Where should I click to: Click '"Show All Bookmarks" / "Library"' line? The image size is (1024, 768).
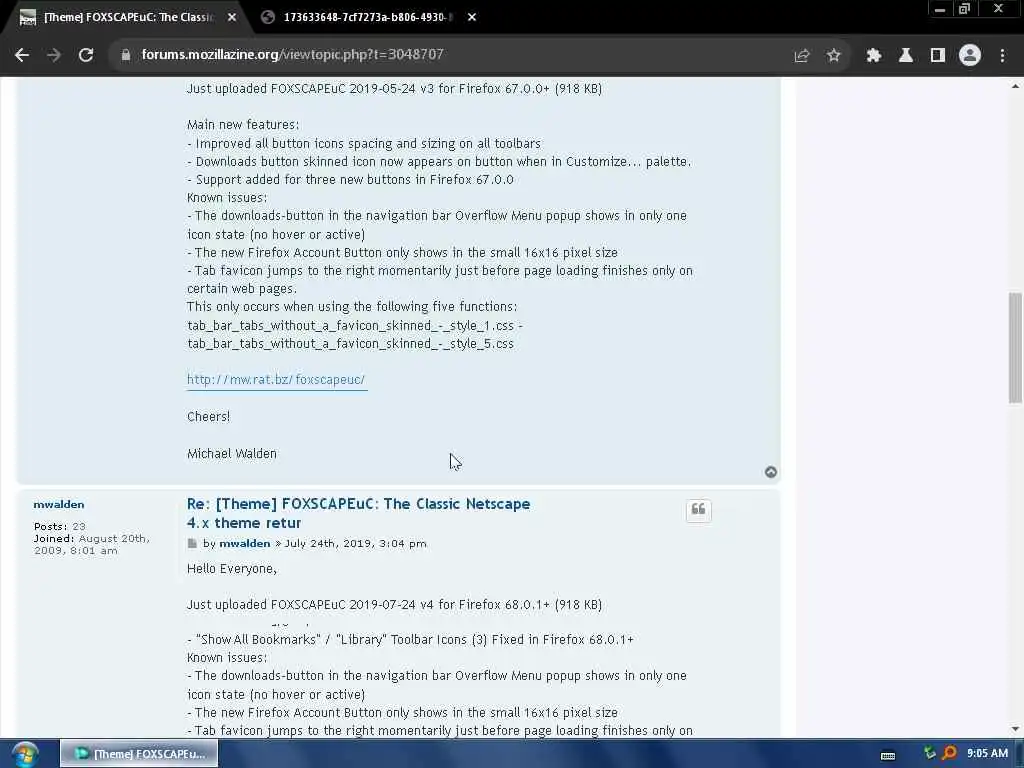(x=410, y=640)
